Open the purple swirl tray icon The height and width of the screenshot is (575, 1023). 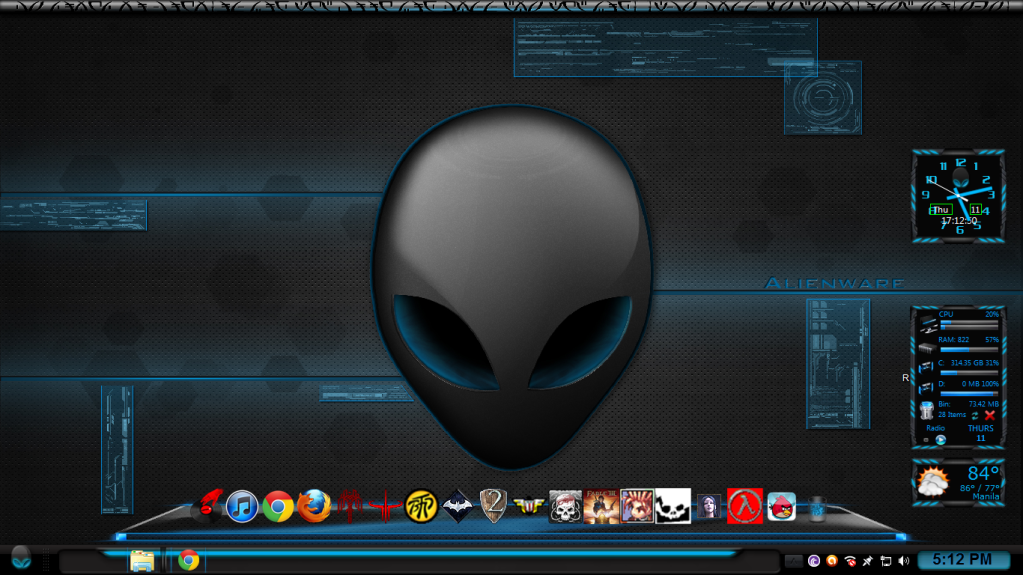[x=814, y=561]
